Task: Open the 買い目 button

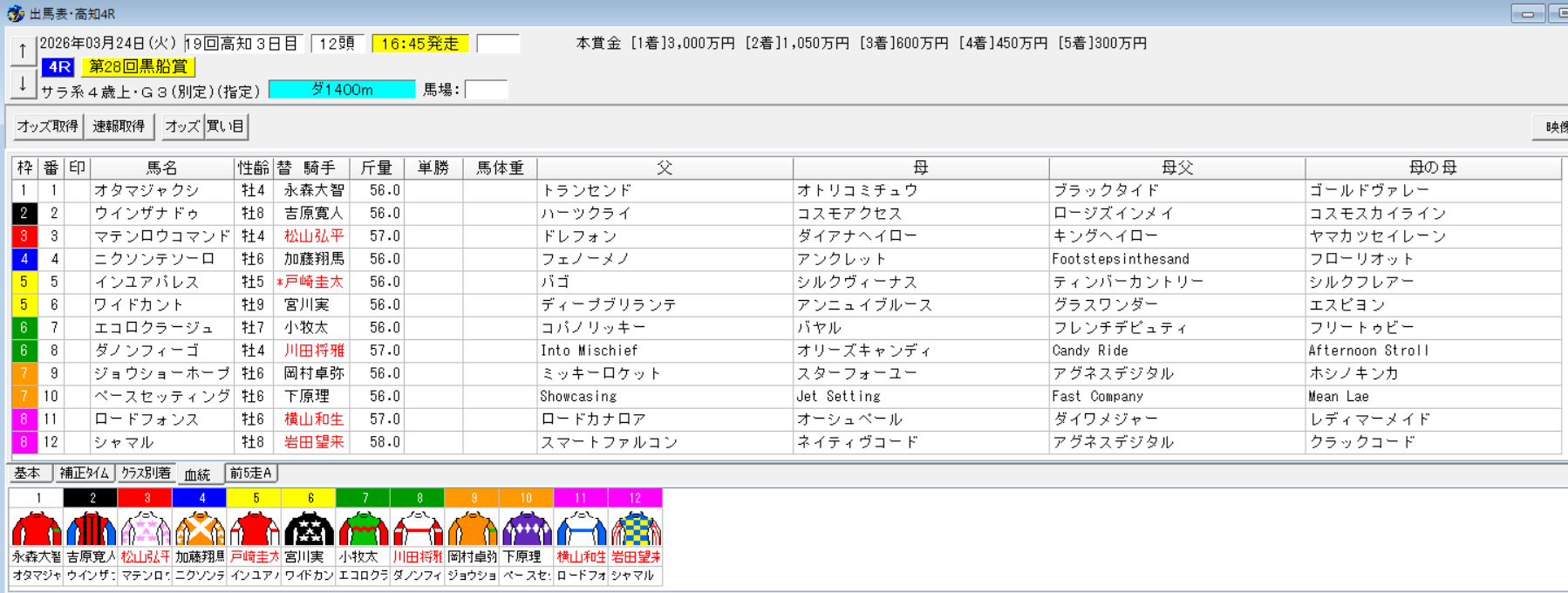Action: point(226,126)
